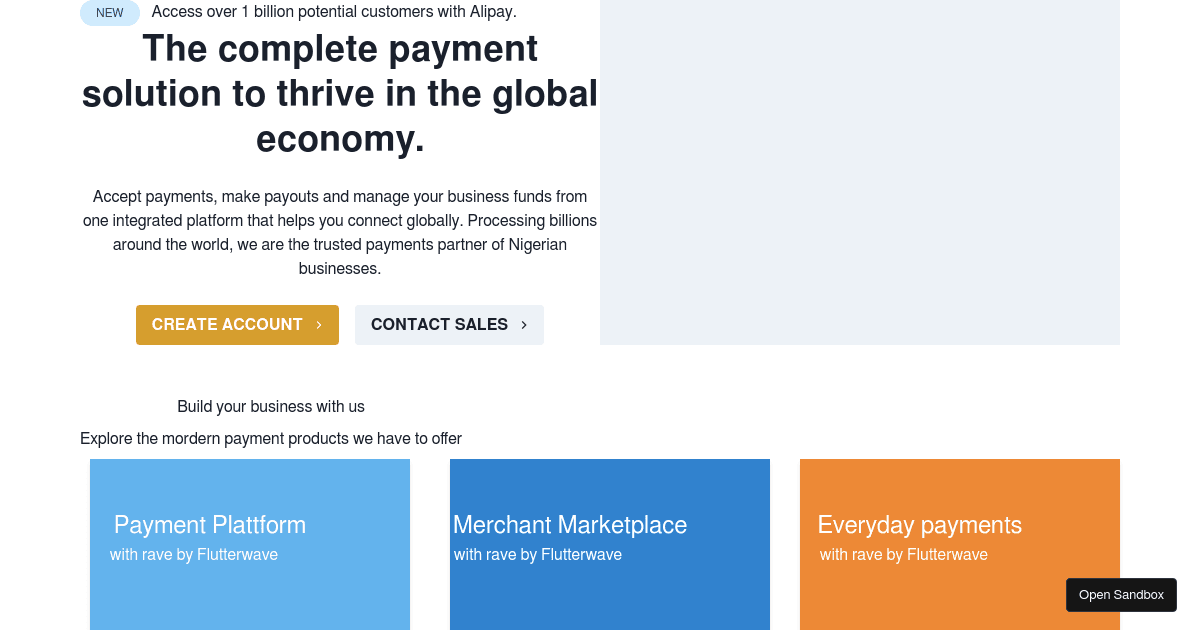The height and width of the screenshot is (630, 1200).
Task: Click the subtitle under Merchant Marketplace
Action: pos(538,554)
